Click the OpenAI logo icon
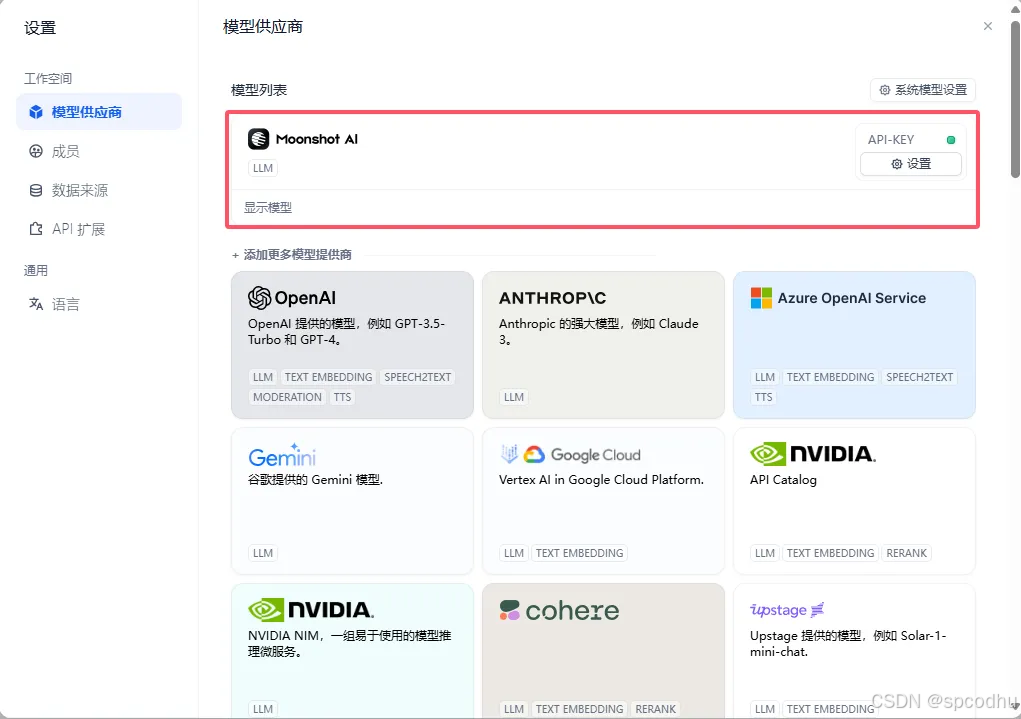The width and height of the screenshot is (1021, 719). [x=259, y=298]
